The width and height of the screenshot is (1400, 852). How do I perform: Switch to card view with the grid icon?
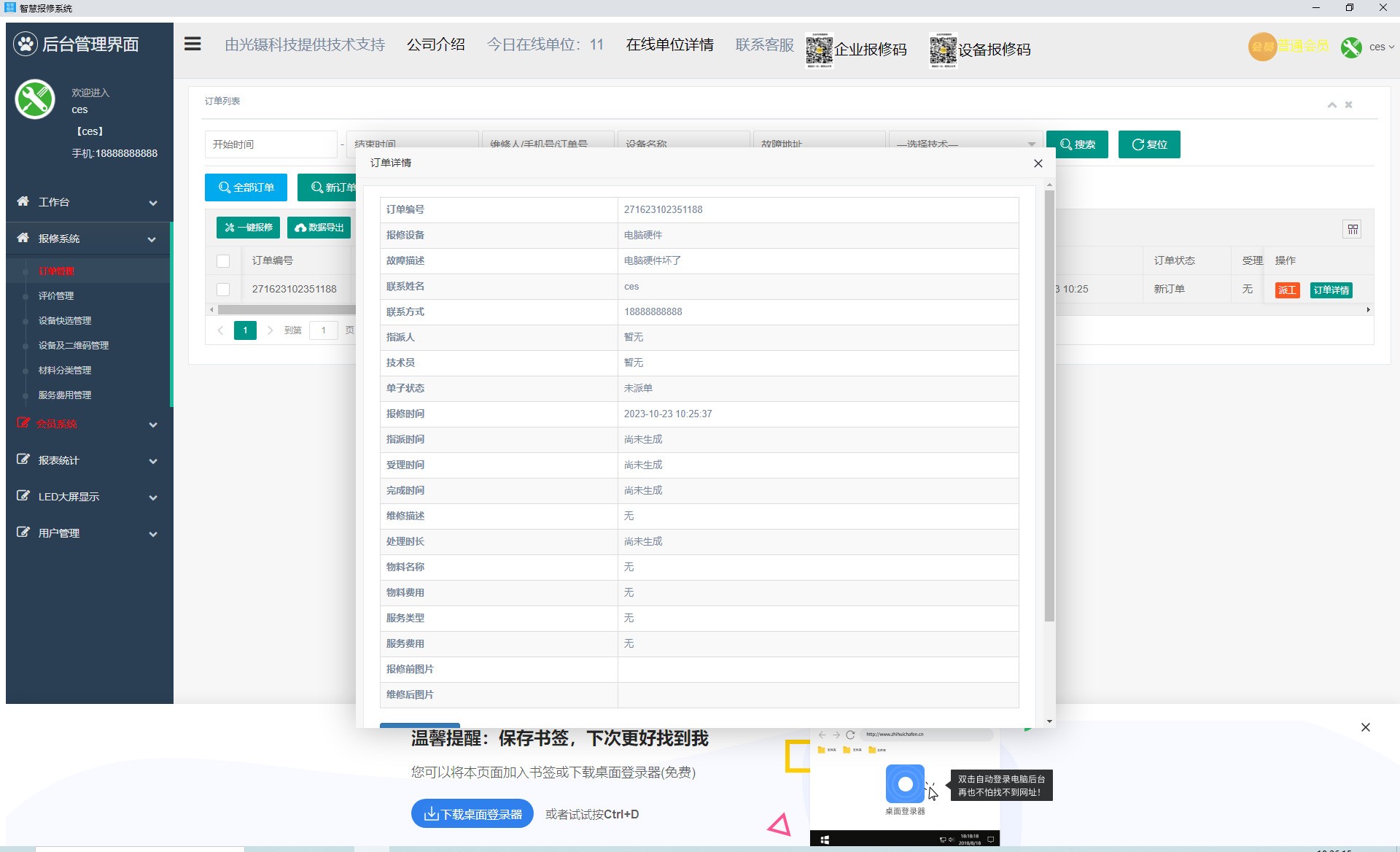(x=1353, y=229)
